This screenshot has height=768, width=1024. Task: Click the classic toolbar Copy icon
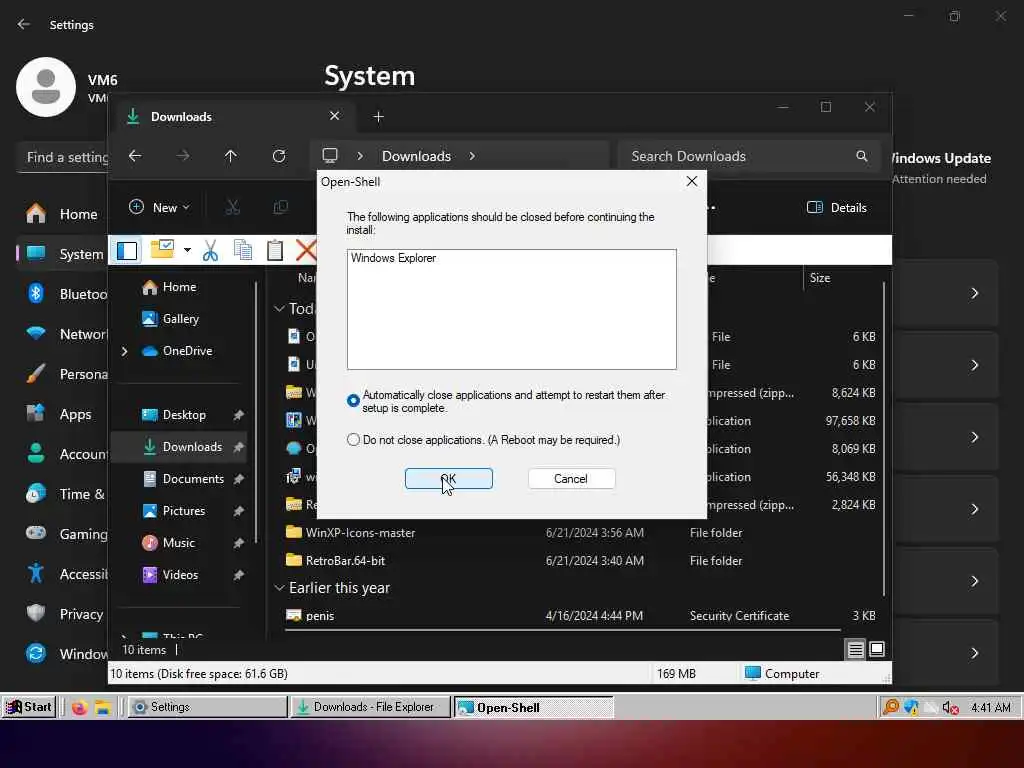243,250
